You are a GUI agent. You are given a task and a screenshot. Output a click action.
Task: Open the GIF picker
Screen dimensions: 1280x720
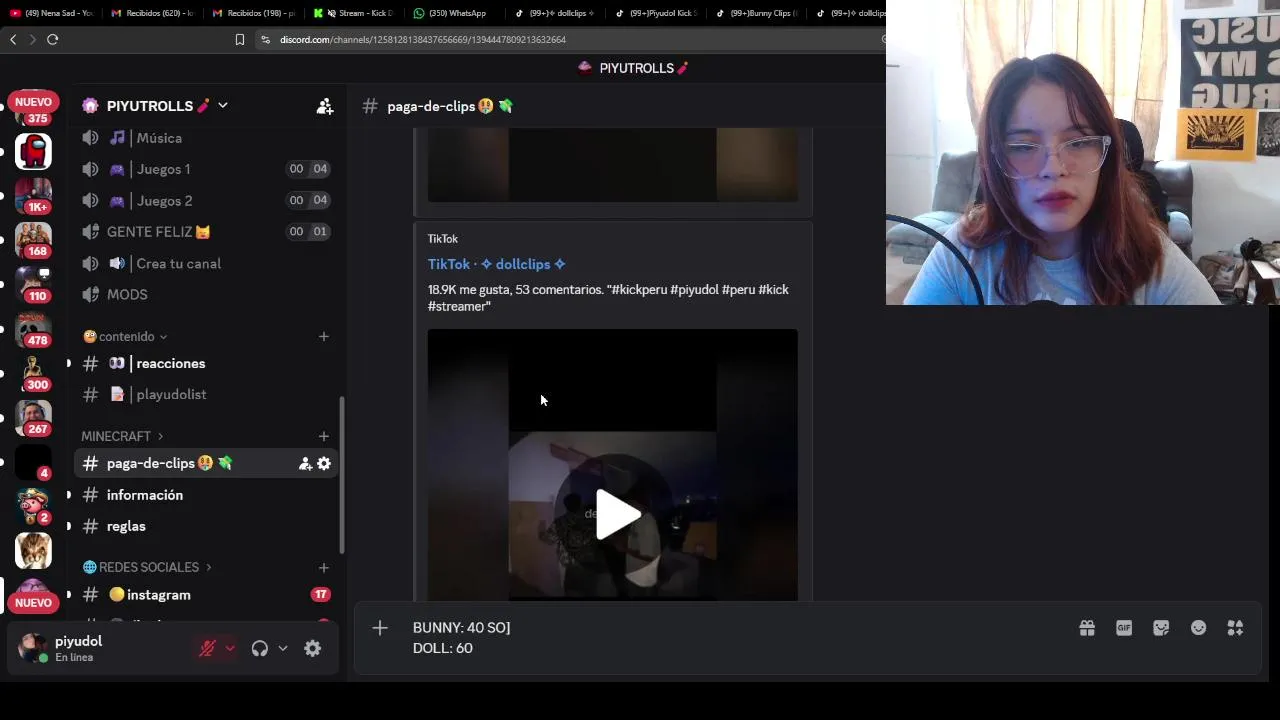[x=1124, y=628]
